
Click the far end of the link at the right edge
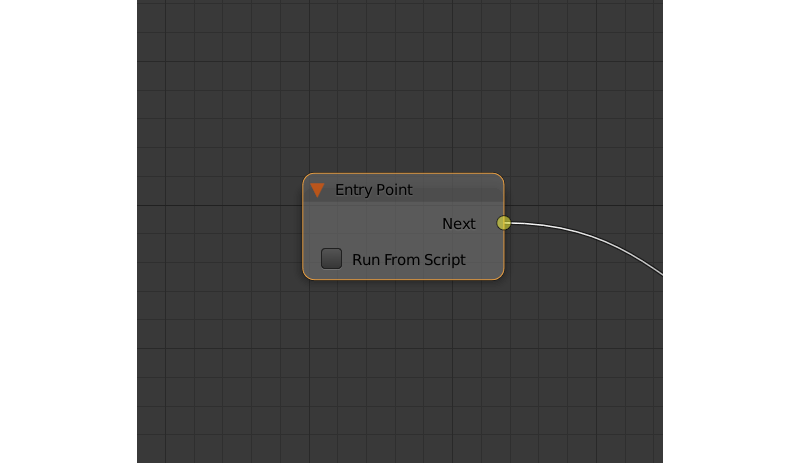(659, 273)
